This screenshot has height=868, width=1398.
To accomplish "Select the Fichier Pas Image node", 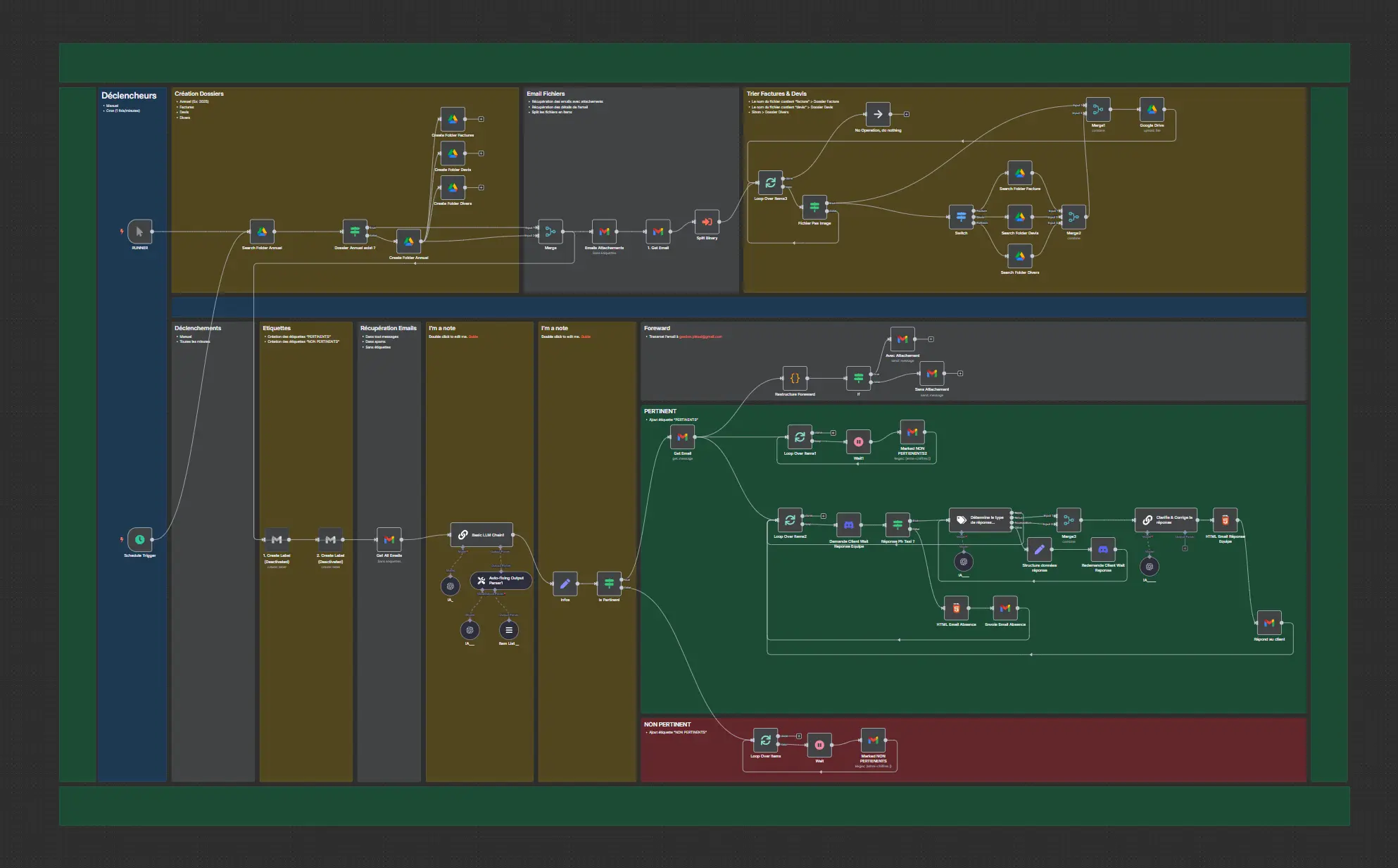I will tap(814, 207).
